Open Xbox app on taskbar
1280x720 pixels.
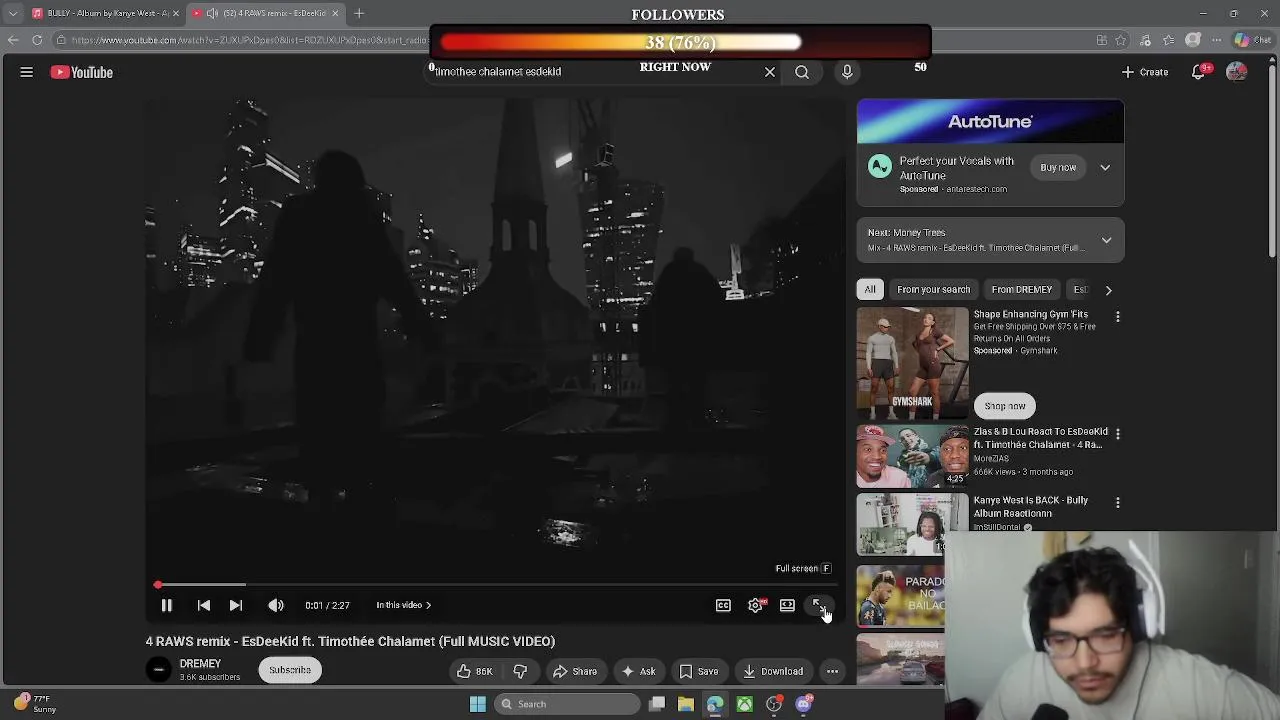point(745,704)
